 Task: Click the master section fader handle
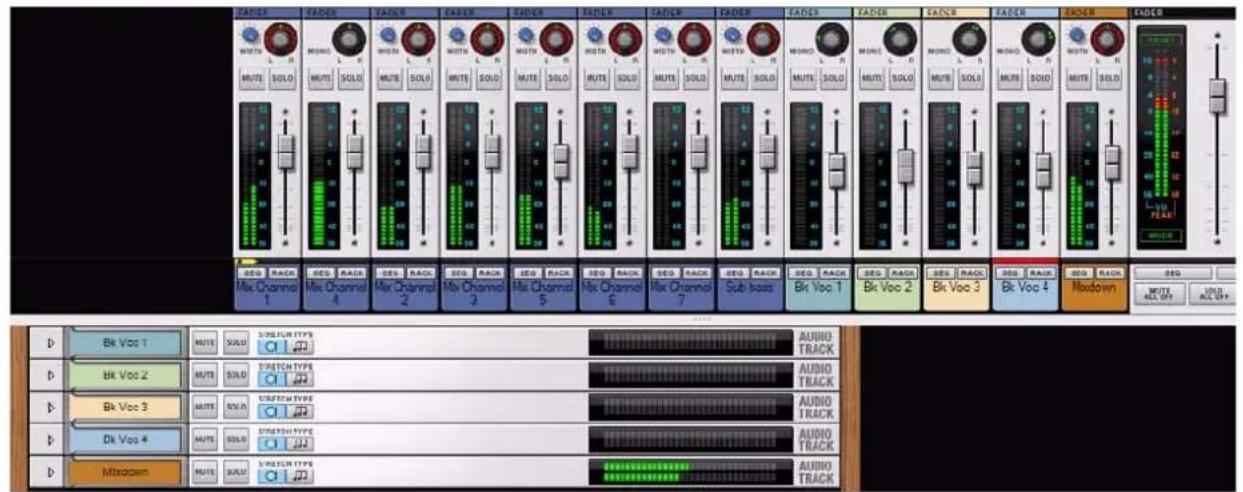(x=1217, y=95)
